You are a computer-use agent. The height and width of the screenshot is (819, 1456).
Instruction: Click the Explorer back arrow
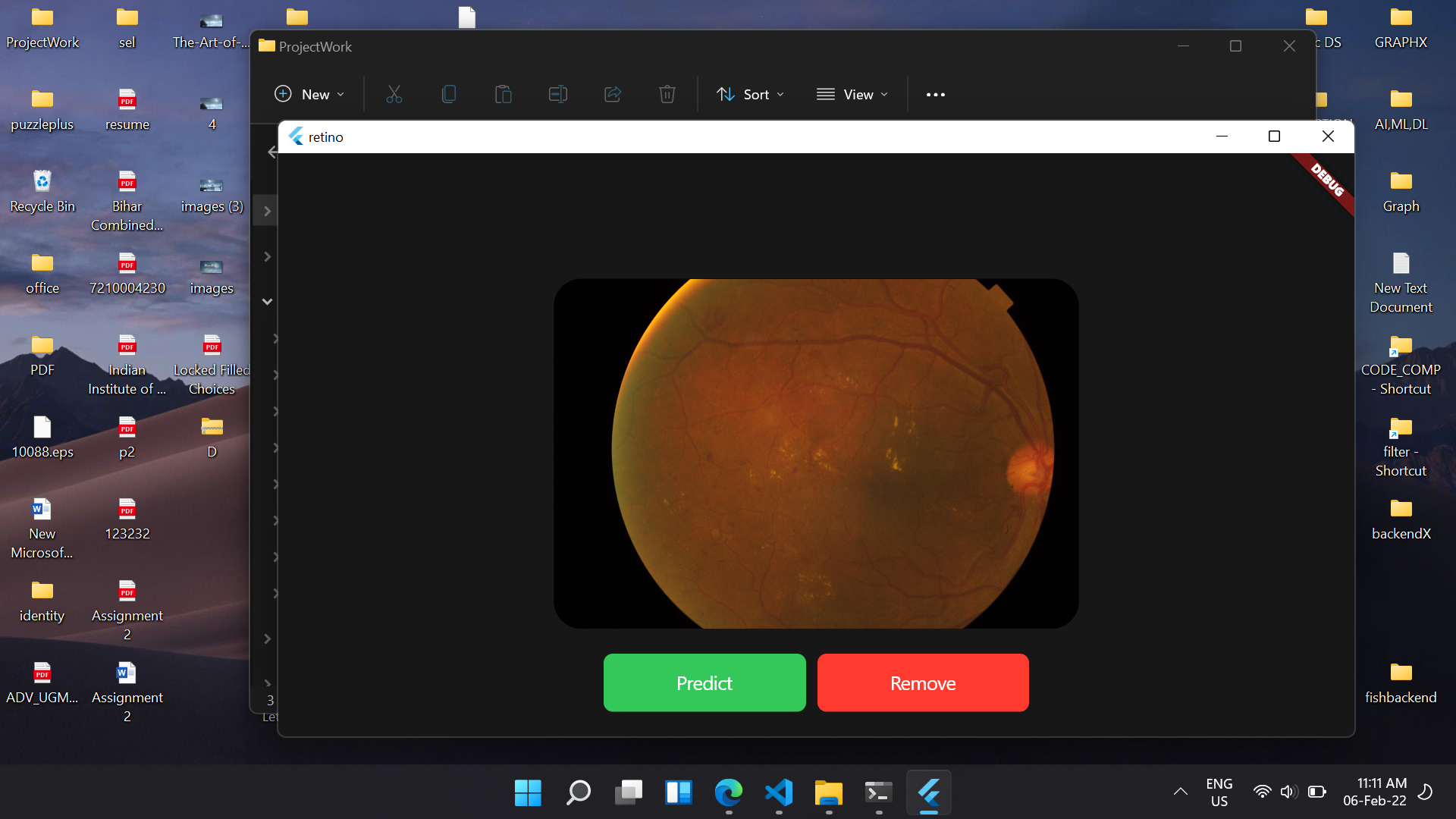tap(272, 152)
